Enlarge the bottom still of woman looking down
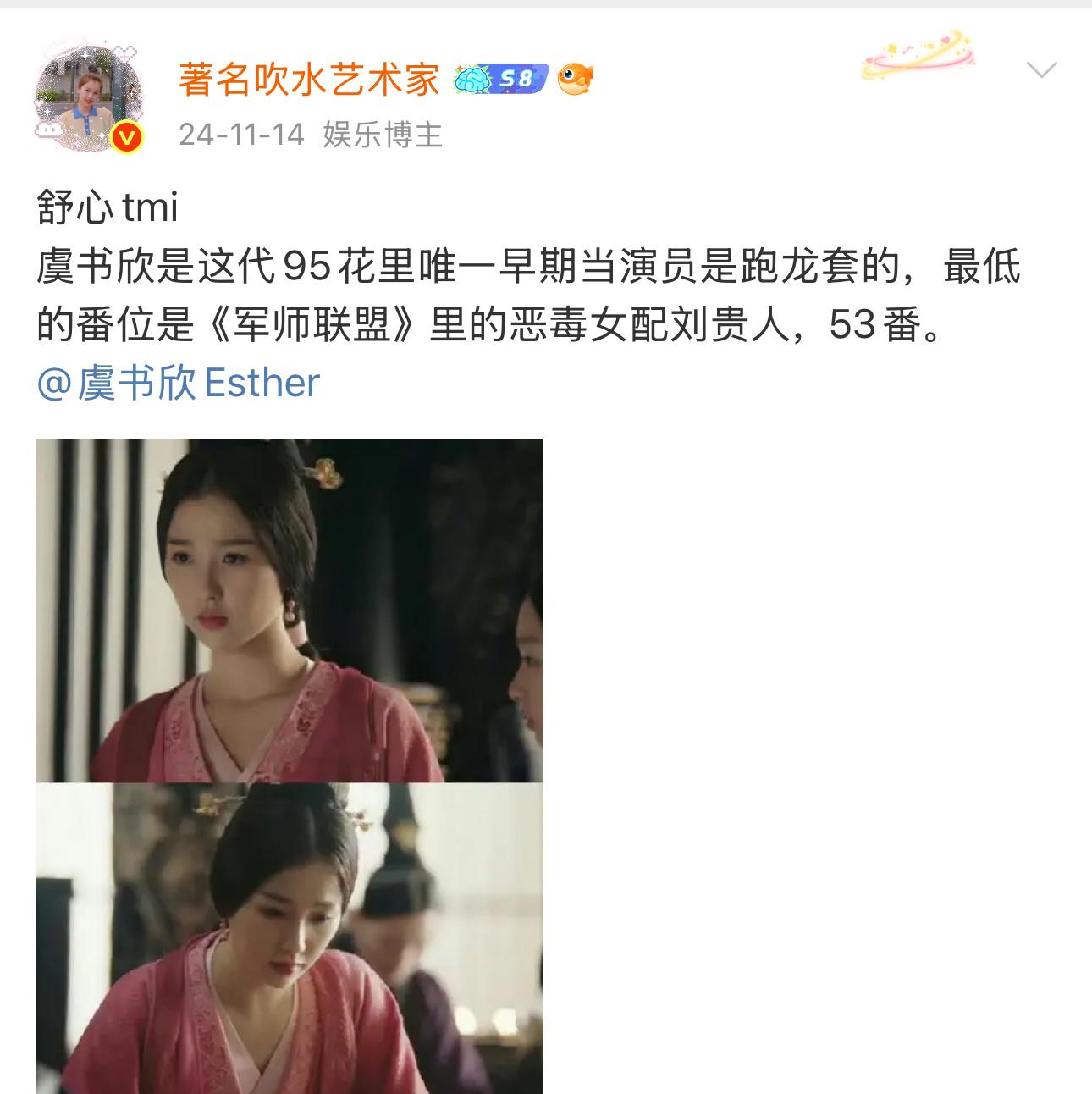Screen dimensions: 1092x1094 [x=290, y=938]
